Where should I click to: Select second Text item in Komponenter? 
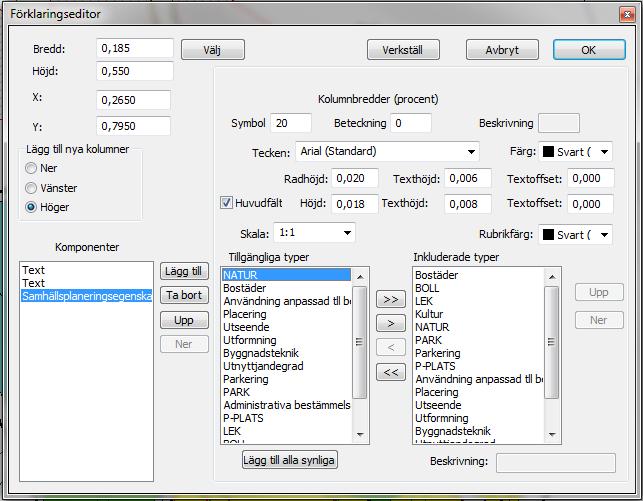[86, 283]
